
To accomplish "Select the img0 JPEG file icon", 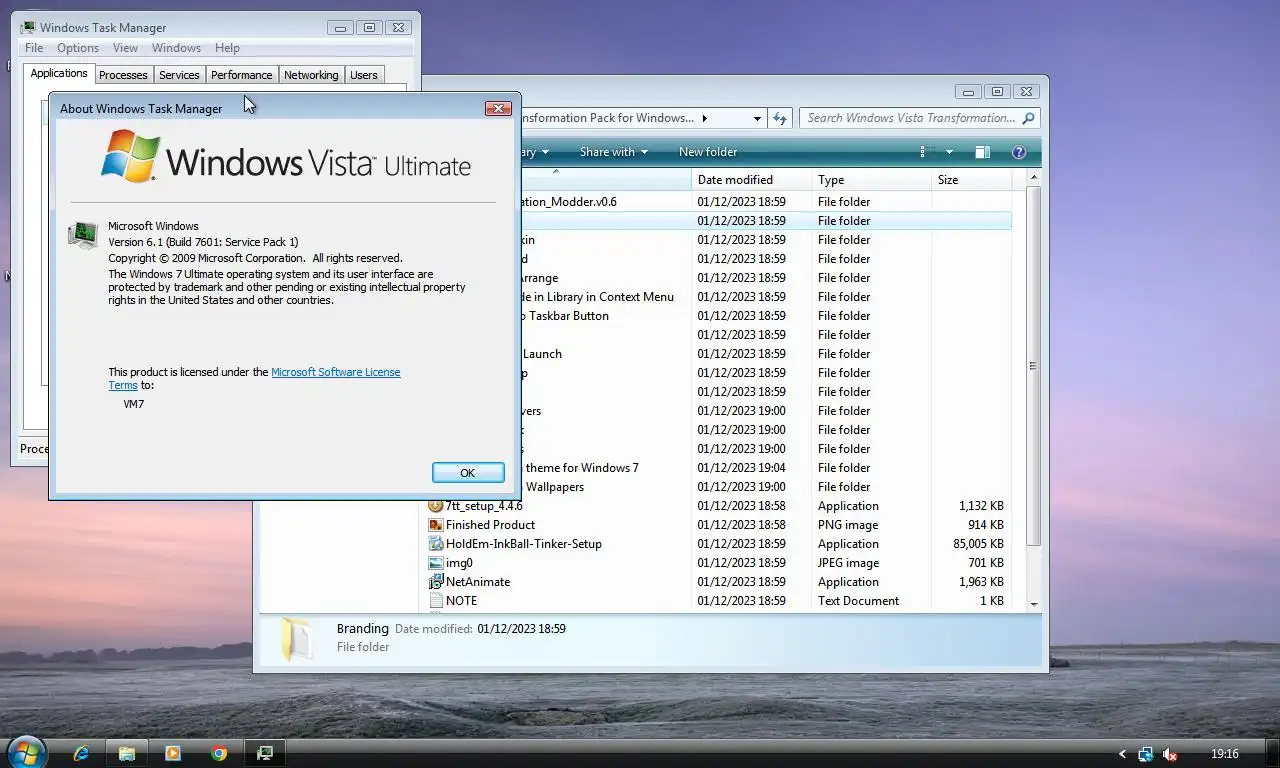I will point(436,563).
